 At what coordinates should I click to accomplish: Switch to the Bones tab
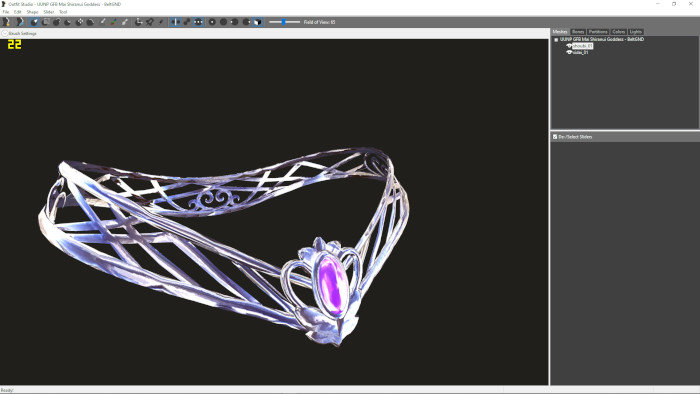point(578,32)
